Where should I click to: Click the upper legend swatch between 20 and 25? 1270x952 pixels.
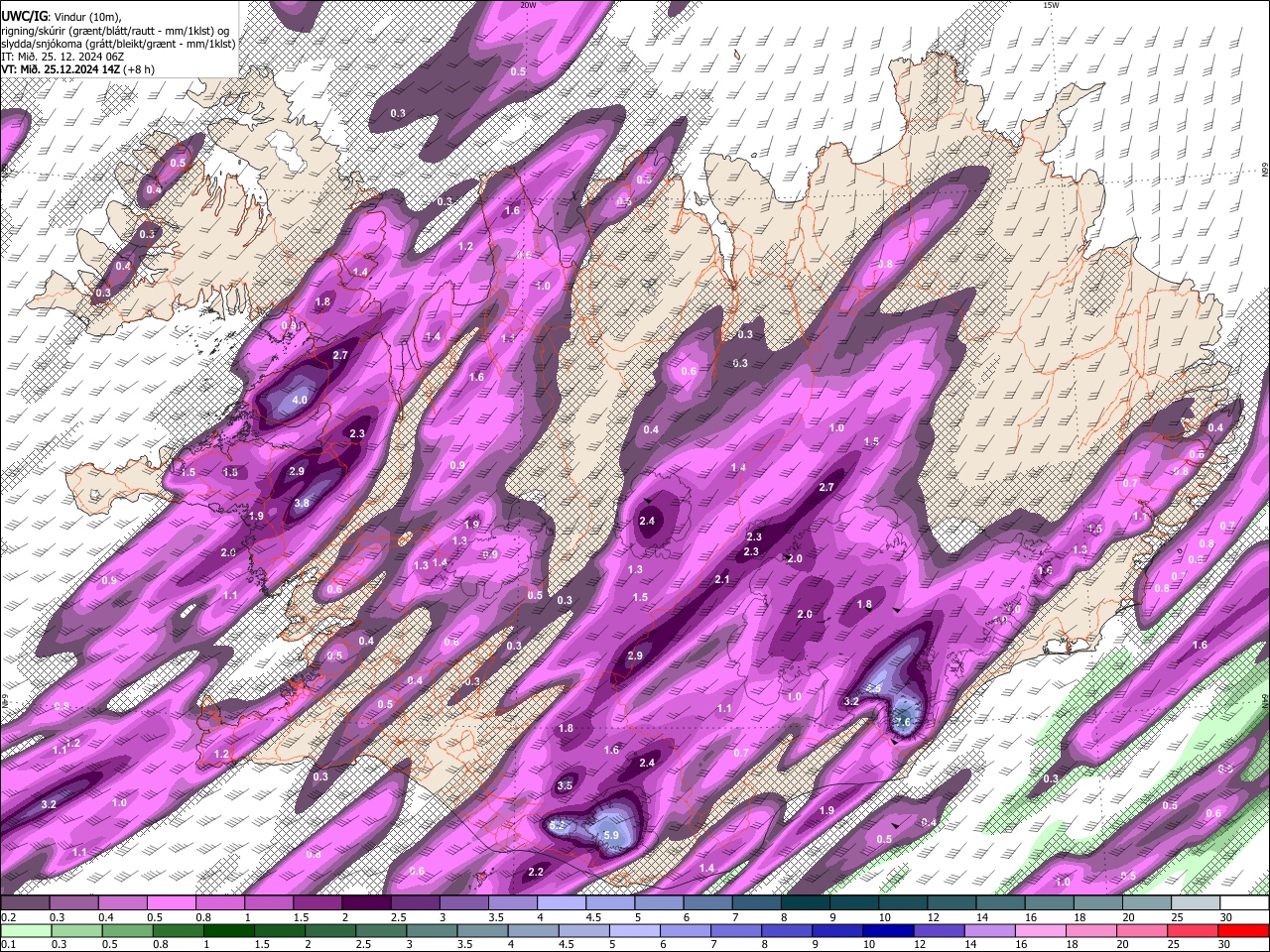pyautogui.click(x=1147, y=902)
